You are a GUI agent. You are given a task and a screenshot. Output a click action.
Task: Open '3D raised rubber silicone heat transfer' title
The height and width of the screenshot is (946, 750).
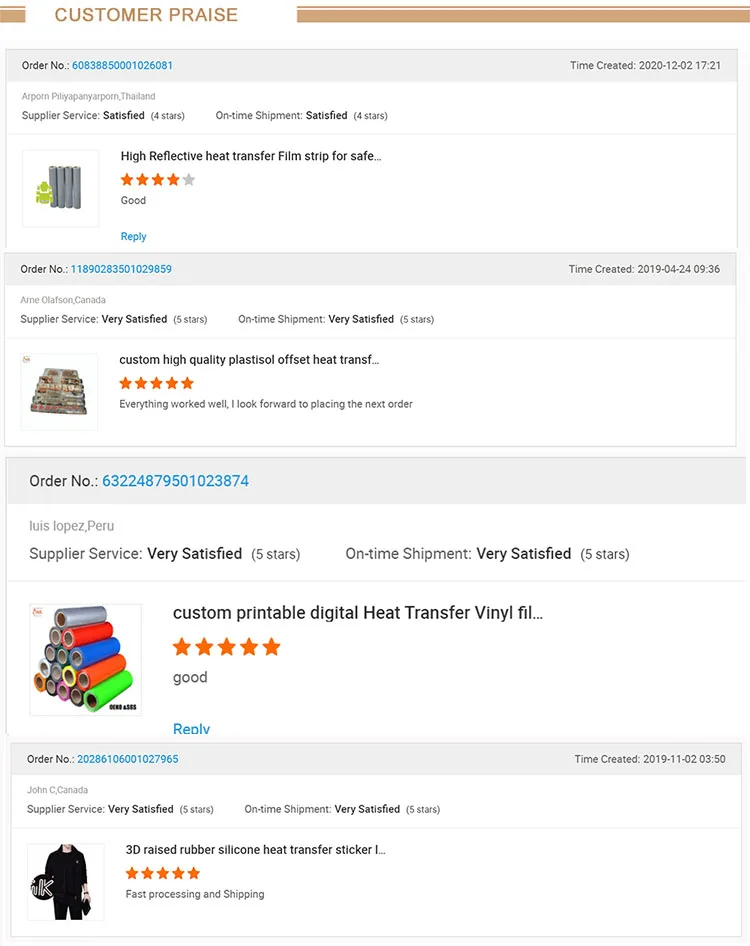pyautogui.click(x=255, y=850)
